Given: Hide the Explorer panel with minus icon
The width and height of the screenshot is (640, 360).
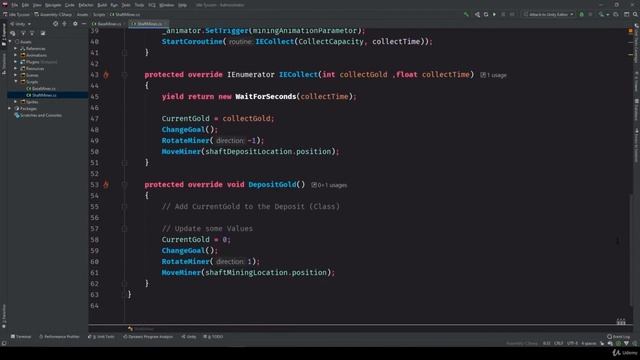Looking at the screenshot, I should (x=84, y=24).
